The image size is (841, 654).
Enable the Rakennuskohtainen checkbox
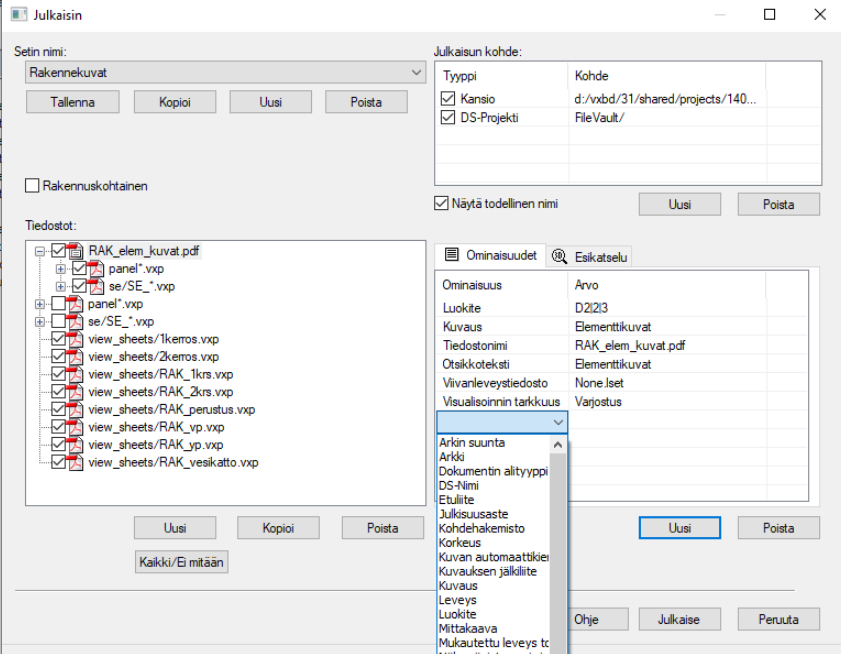pos(33,186)
